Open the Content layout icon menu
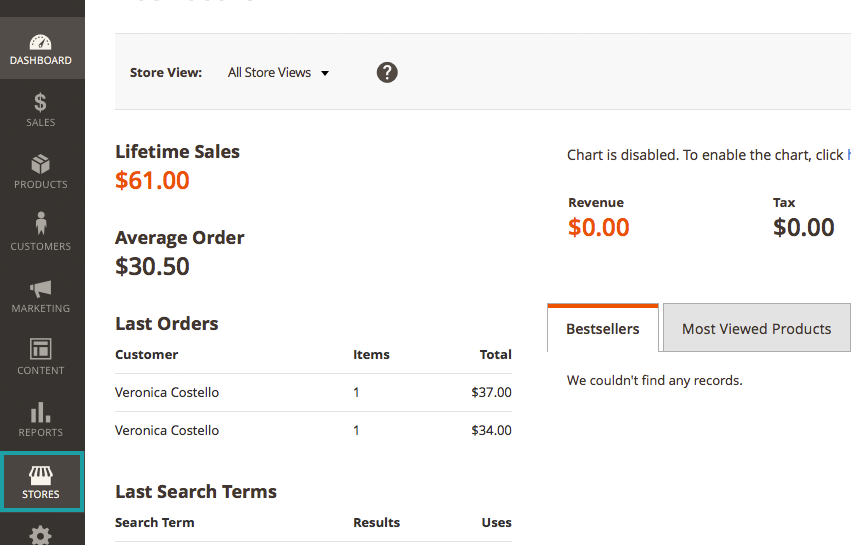This screenshot has height=545, width=851. tap(41, 358)
